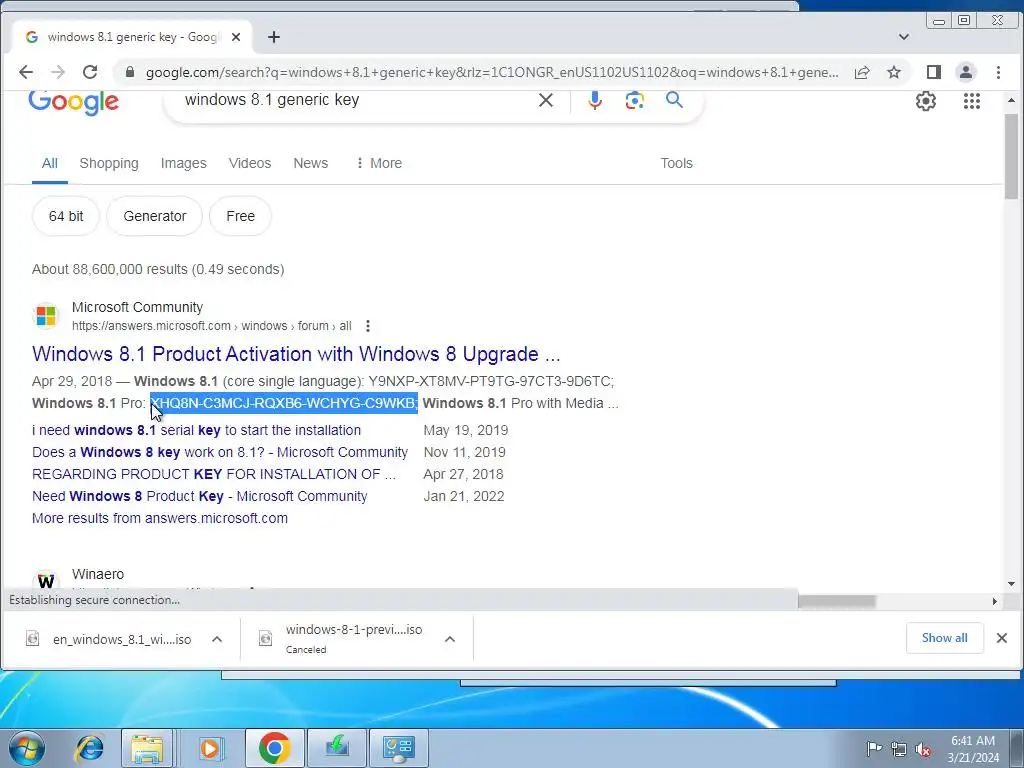The image size is (1024, 768).
Task: Close the downloads bar
Action: click(x=1002, y=638)
